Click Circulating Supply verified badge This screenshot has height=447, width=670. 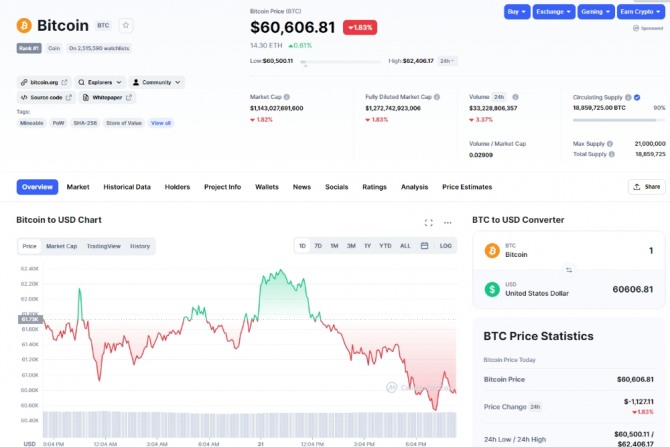[x=637, y=97]
